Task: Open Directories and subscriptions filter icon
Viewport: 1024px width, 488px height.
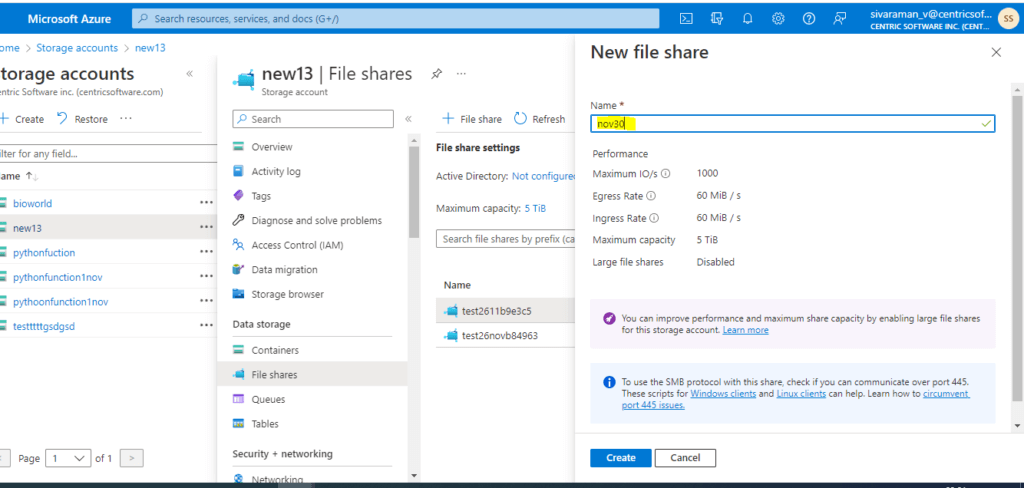Action: tap(717, 19)
